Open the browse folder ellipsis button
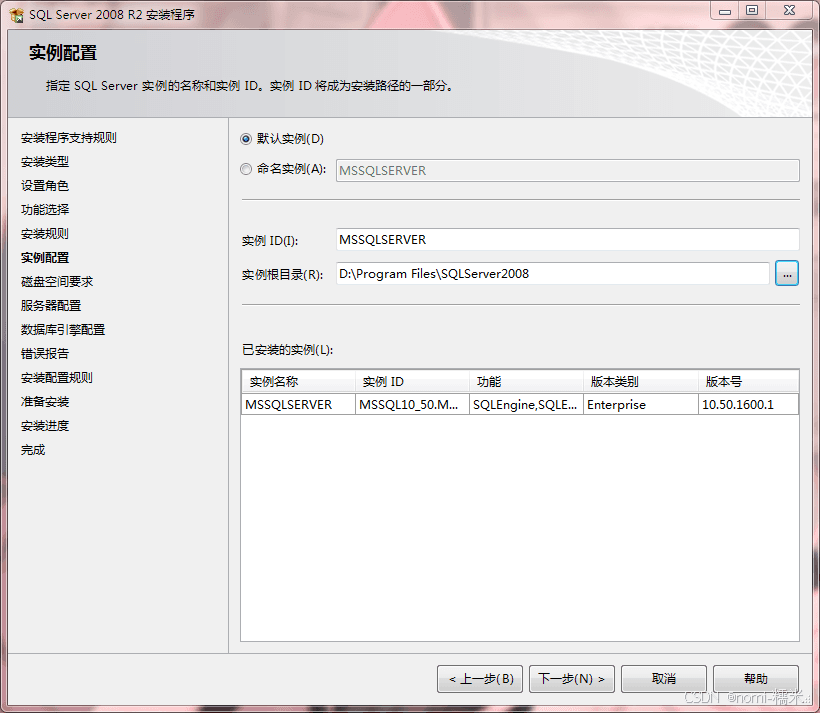Viewport: 820px width, 713px height. [787, 274]
